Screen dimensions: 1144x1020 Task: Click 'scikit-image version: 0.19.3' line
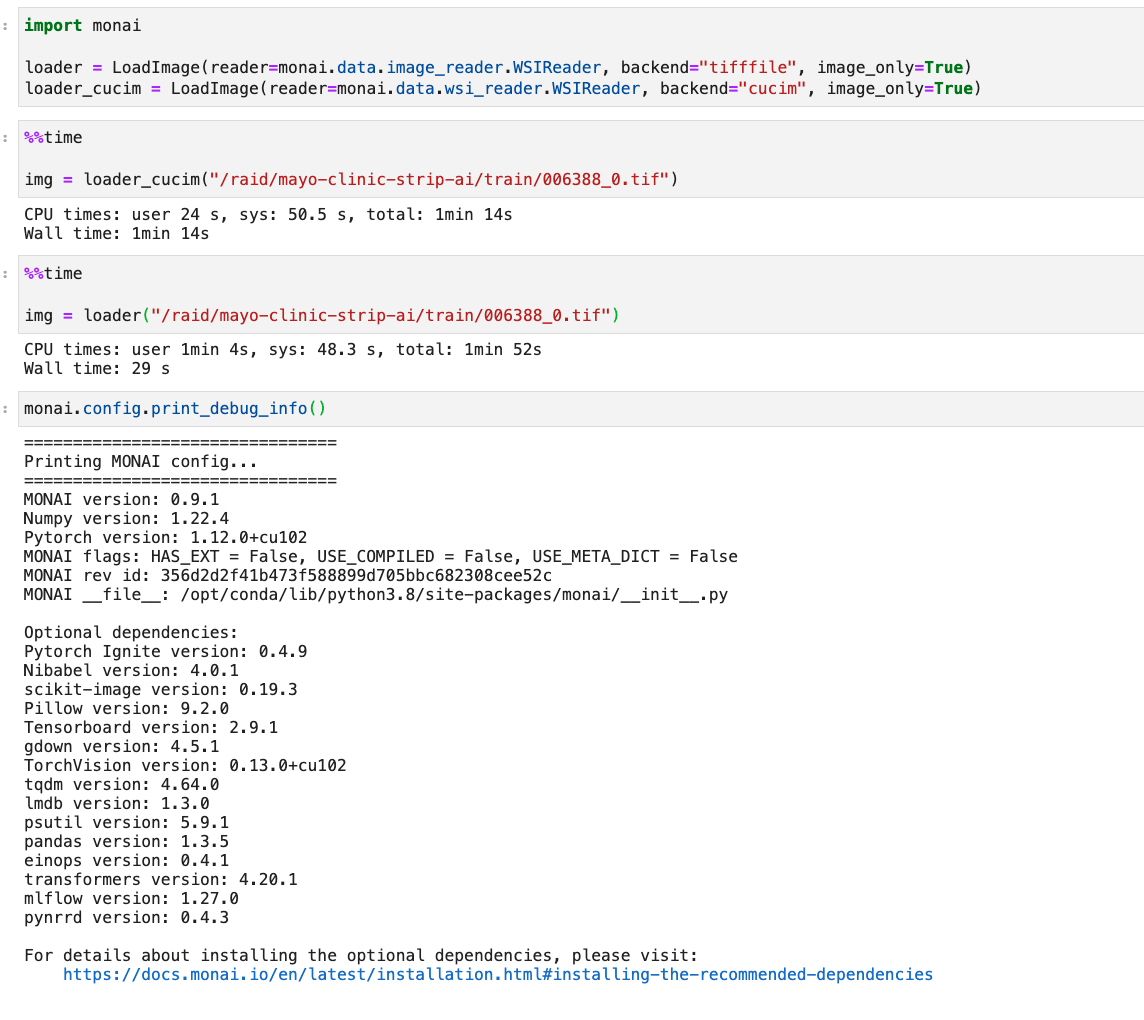click(161, 689)
